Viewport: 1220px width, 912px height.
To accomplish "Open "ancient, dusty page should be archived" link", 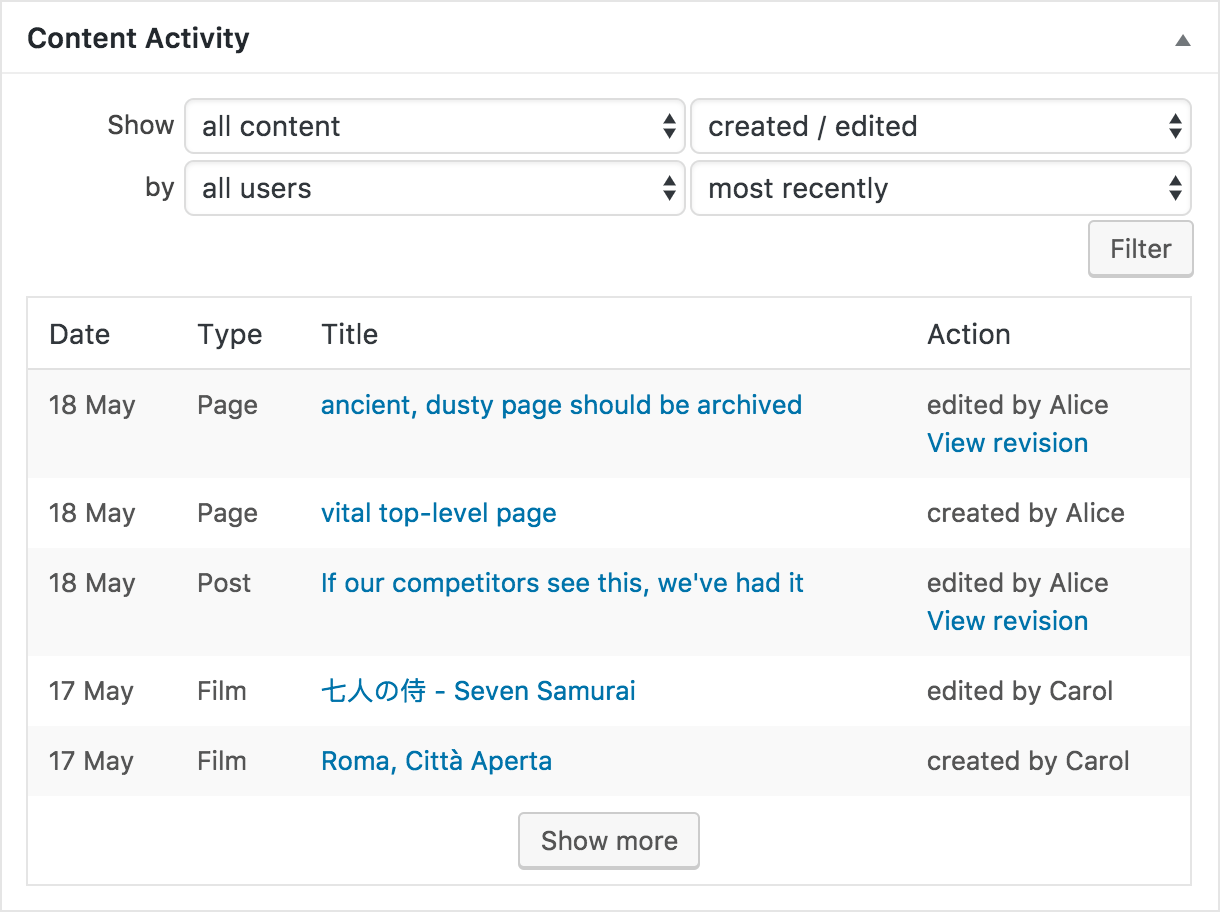I will (561, 405).
